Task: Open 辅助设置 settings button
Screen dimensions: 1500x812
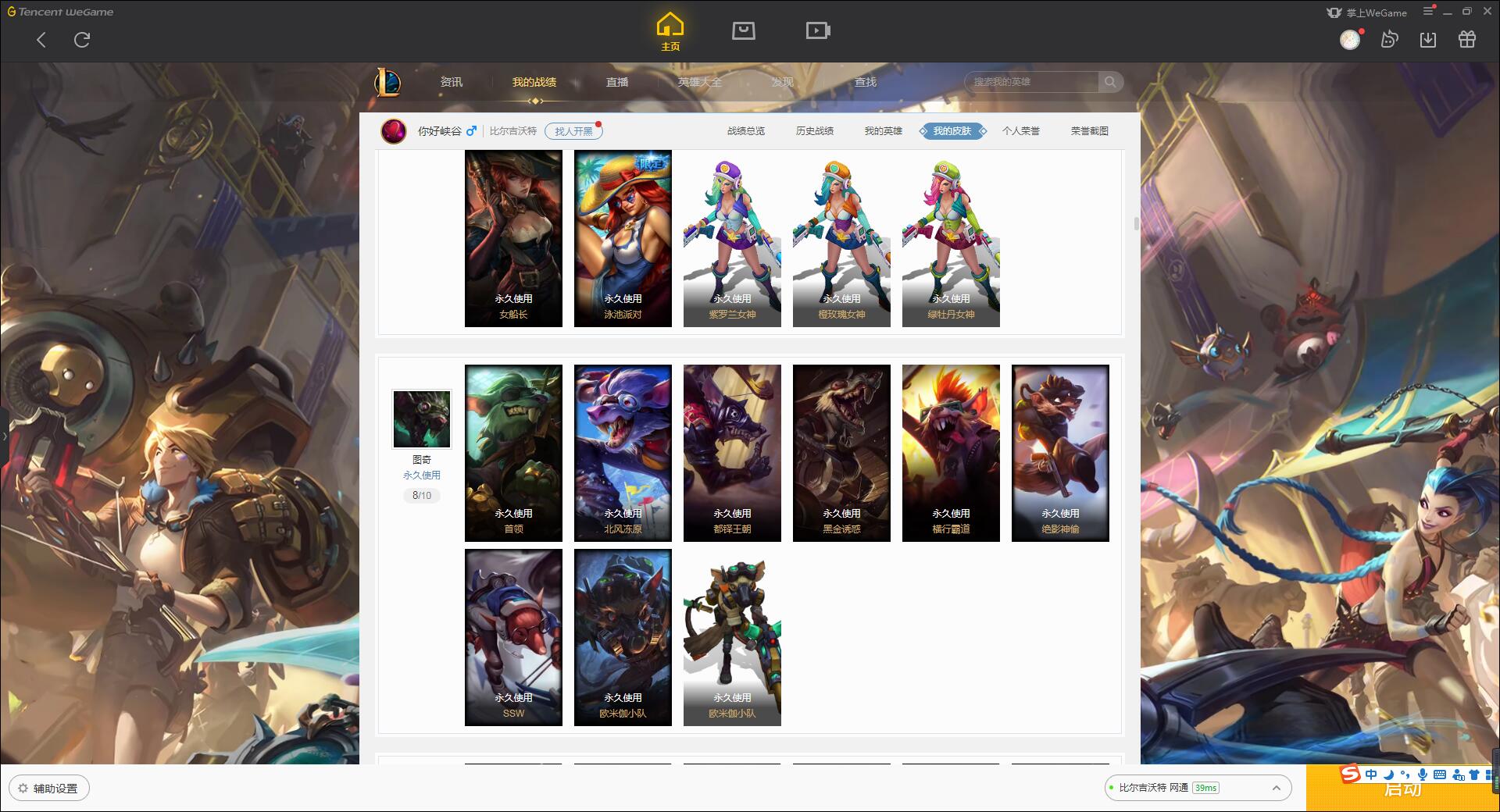Action: tap(49, 789)
